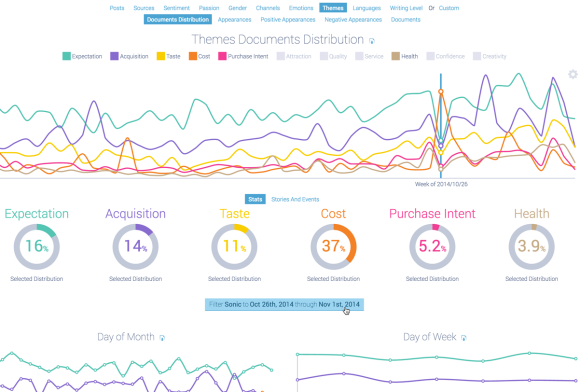Toggle the Health legend series
Image resolution: width=580 pixels, height=392 pixels.
405,56
